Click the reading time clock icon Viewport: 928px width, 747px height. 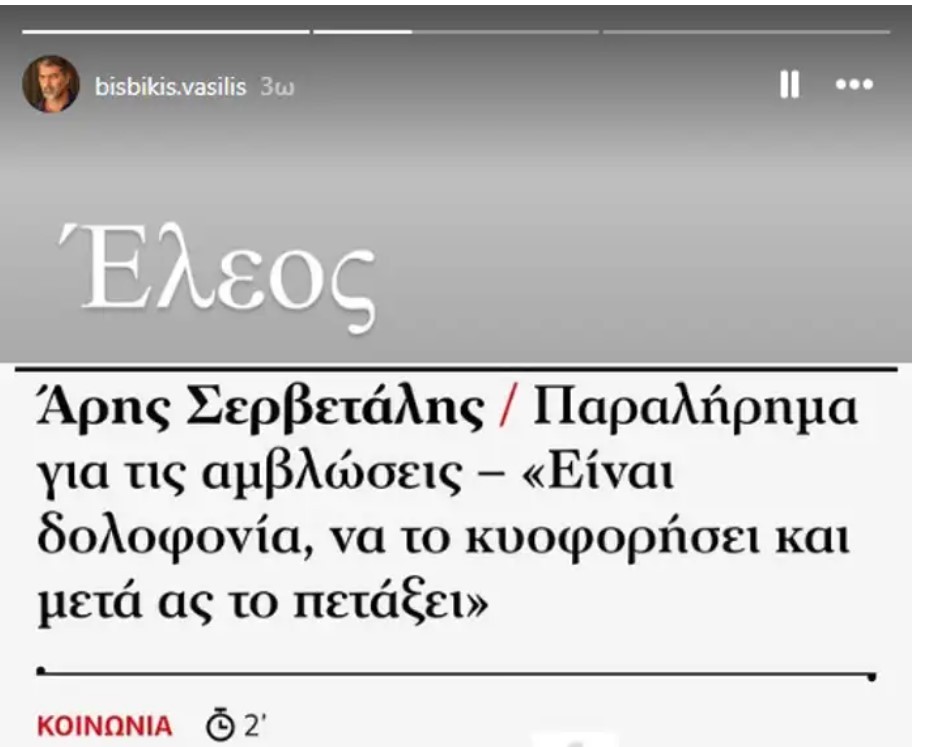[220, 724]
